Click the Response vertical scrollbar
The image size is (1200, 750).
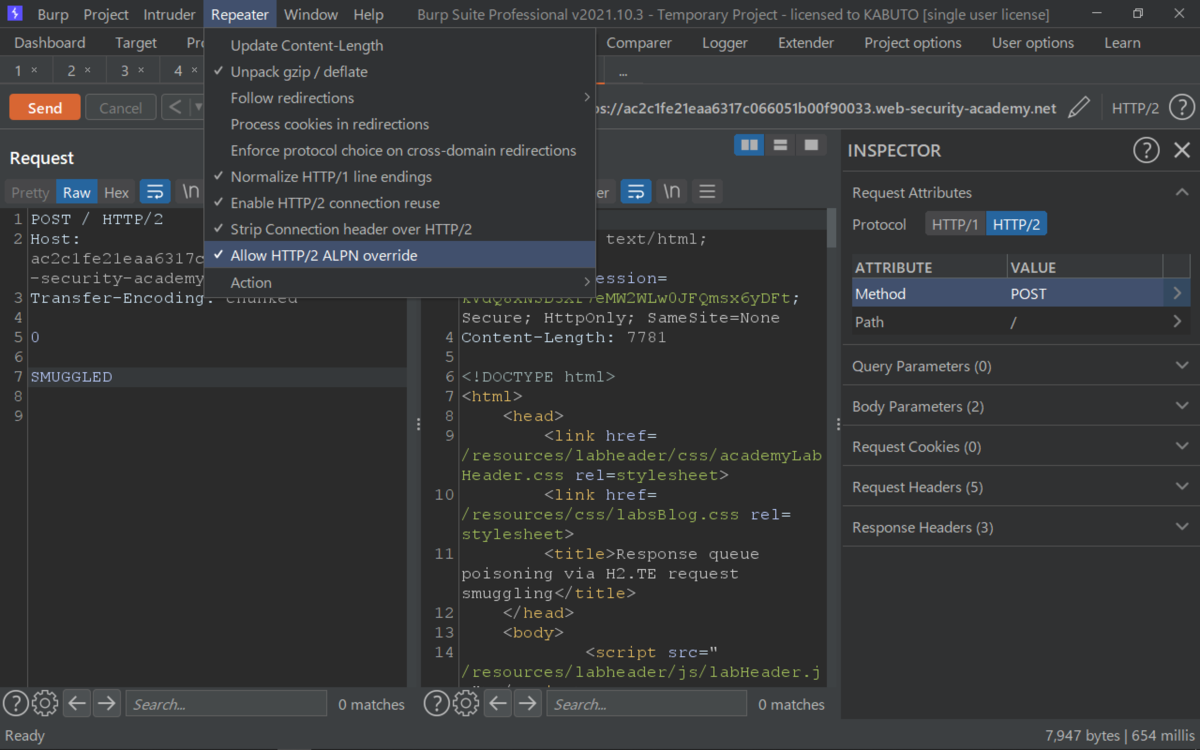coord(832,228)
